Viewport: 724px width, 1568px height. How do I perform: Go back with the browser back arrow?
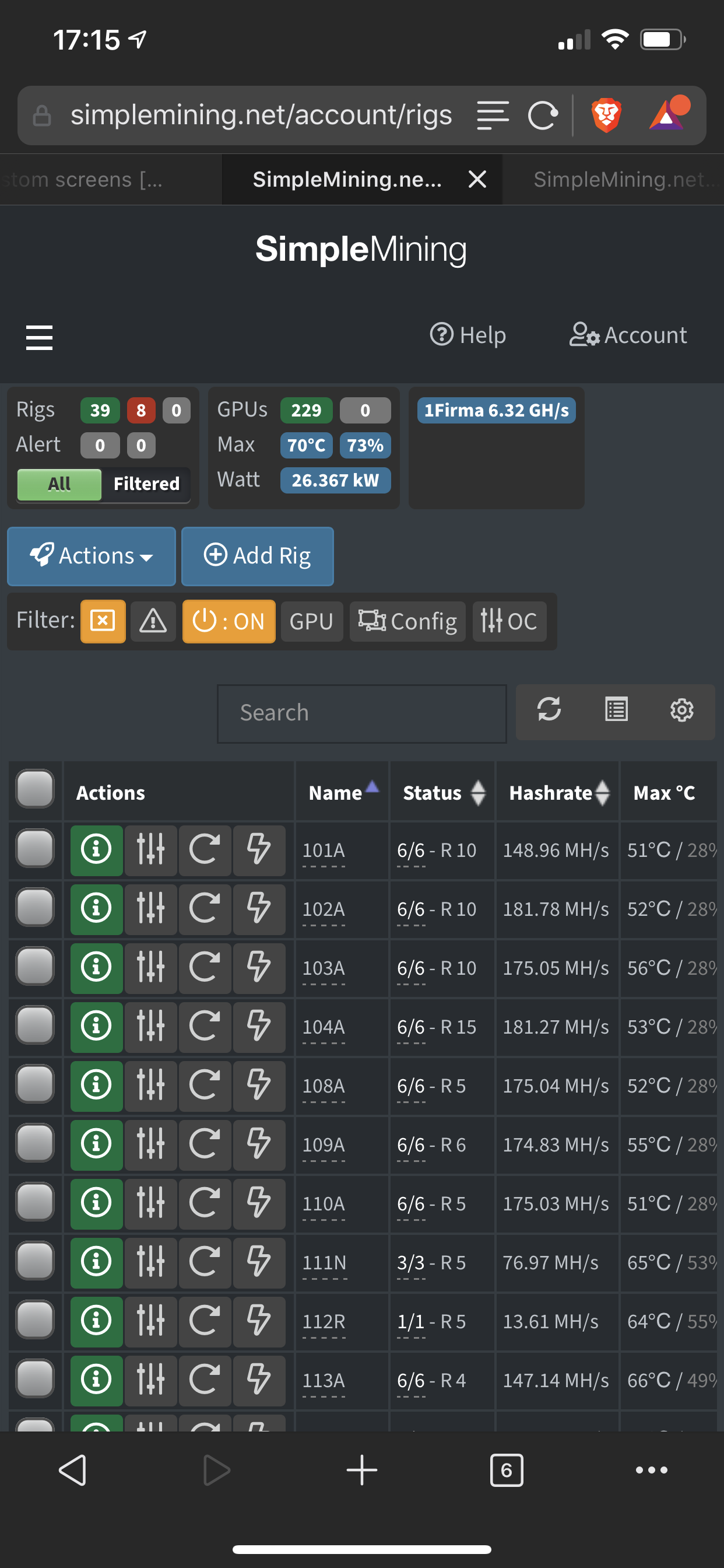pos(72,1470)
